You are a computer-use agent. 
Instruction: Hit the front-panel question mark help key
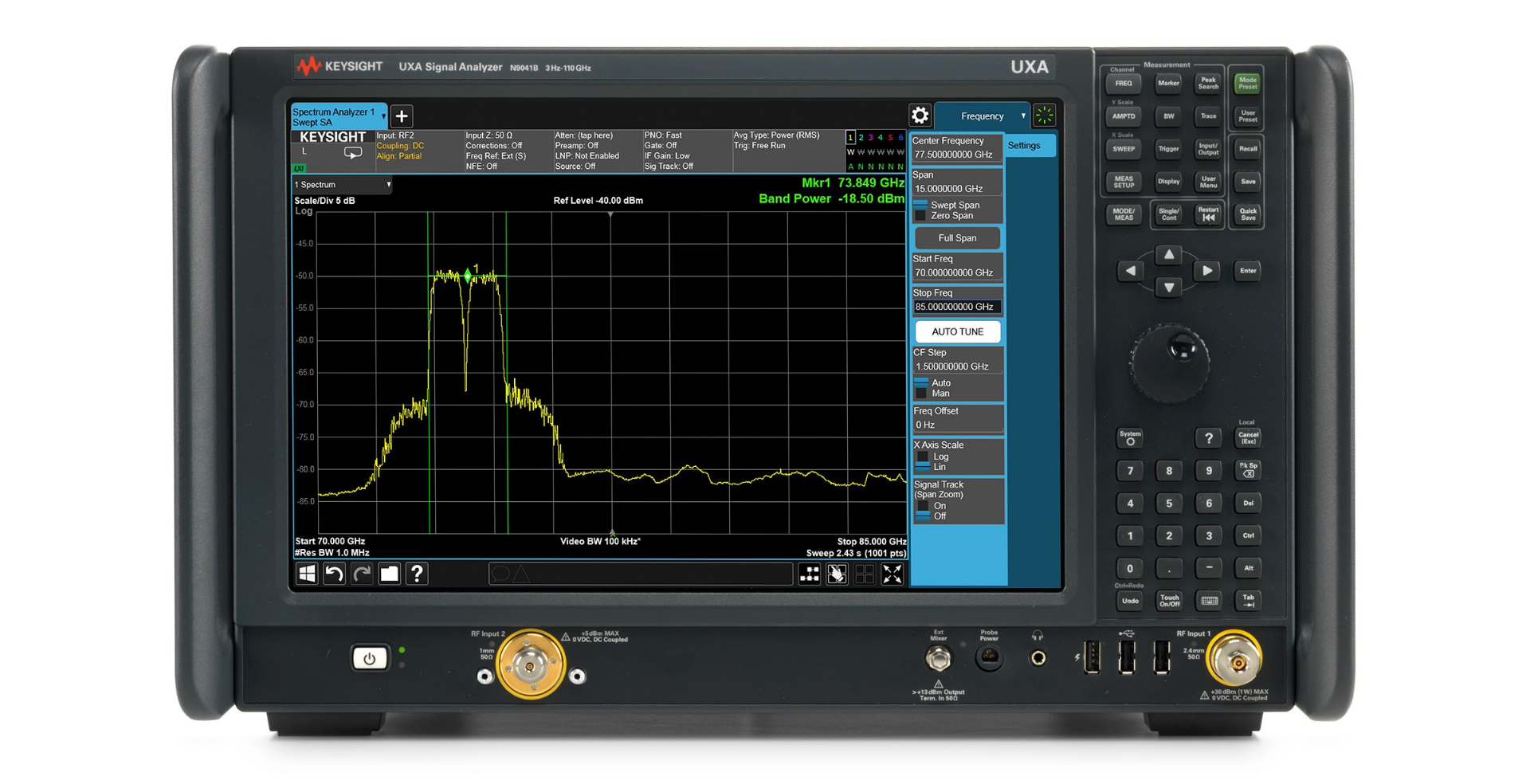pyautogui.click(x=1208, y=437)
